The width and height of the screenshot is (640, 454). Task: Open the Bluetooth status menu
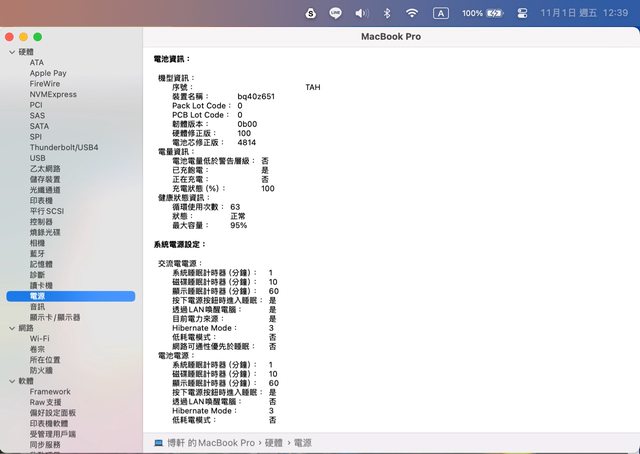387,13
